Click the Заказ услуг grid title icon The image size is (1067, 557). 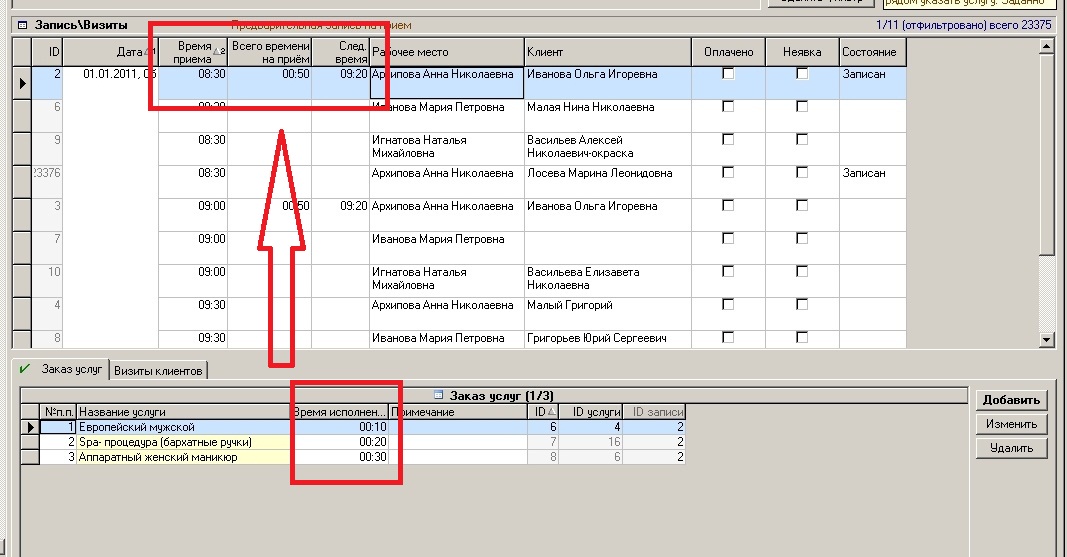click(439, 395)
